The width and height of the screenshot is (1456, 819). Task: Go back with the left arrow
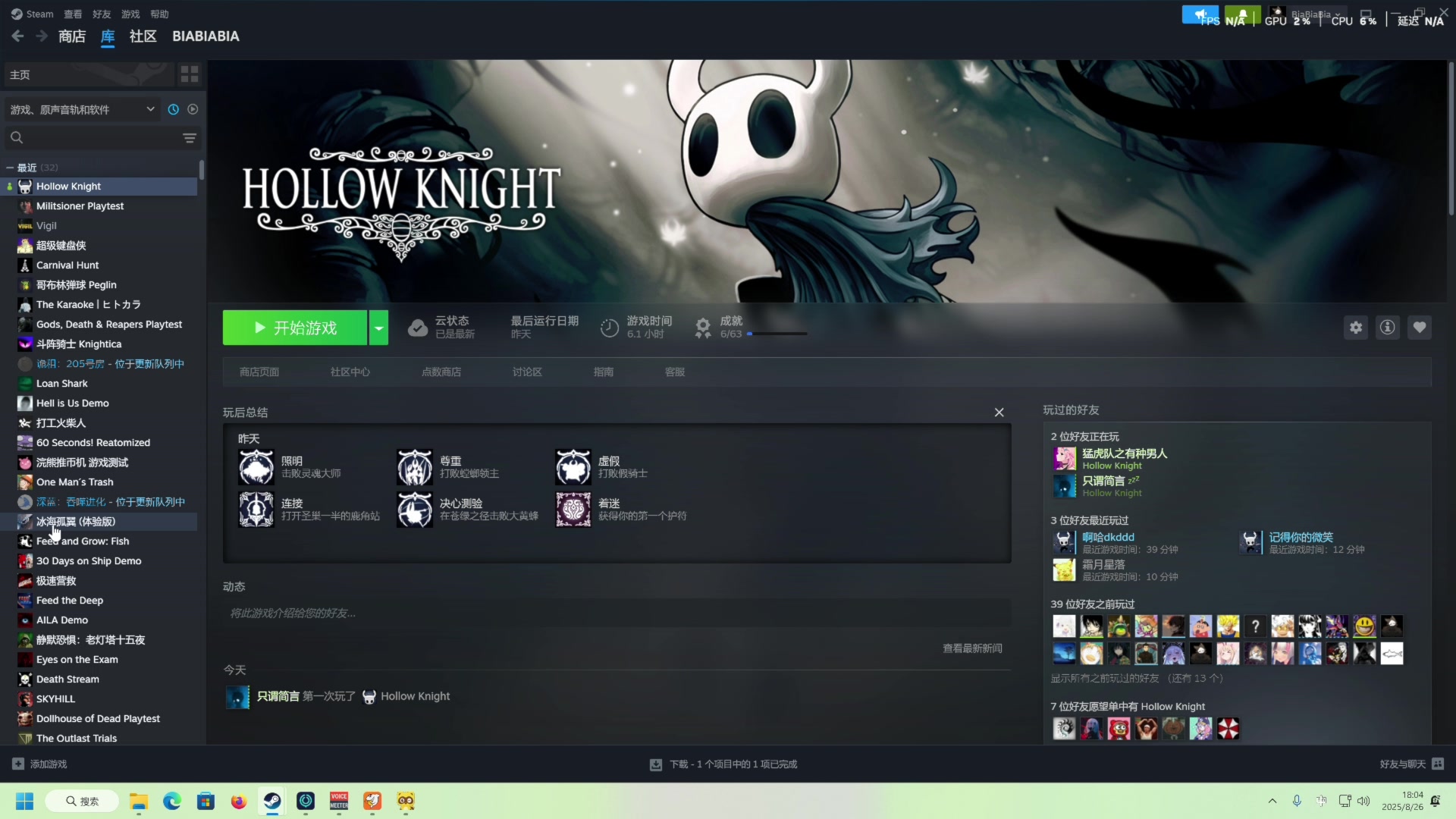pos(17,36)
